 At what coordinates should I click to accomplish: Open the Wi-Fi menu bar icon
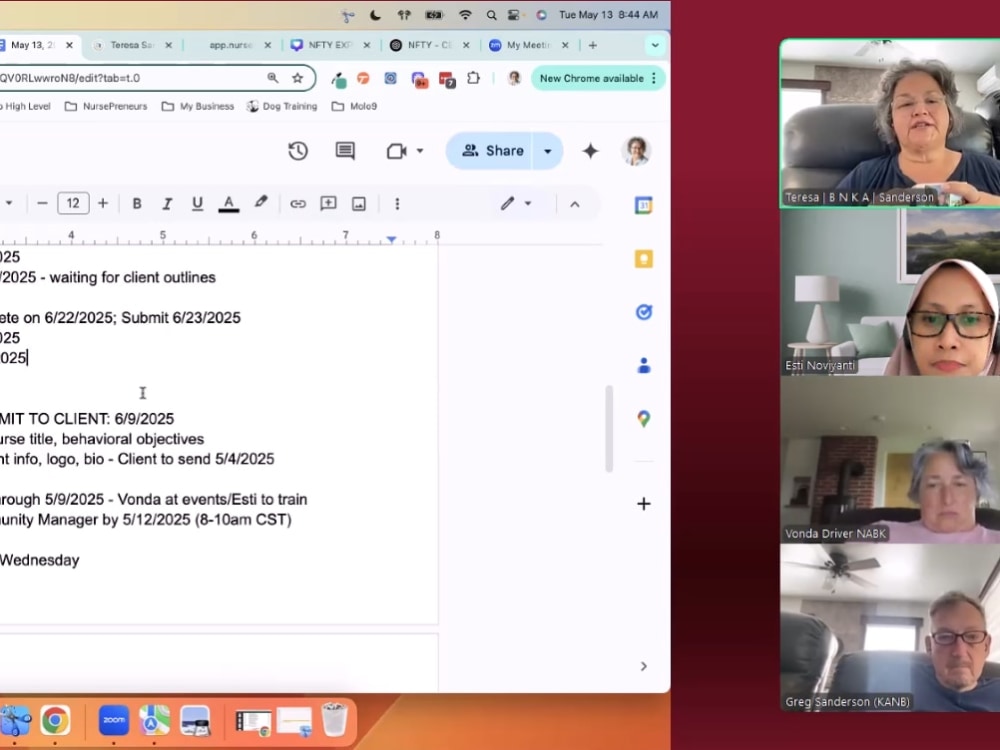click(x=466, y=15)
